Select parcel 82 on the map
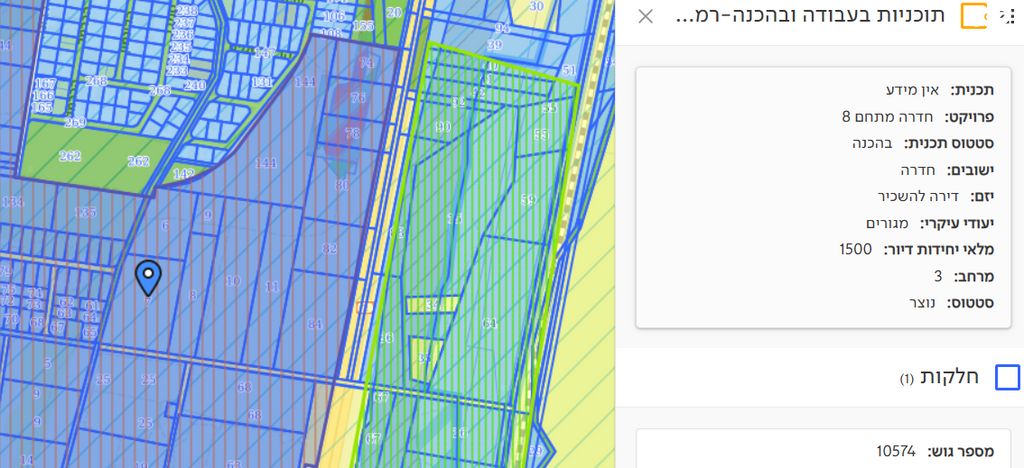 click(330, 248)
